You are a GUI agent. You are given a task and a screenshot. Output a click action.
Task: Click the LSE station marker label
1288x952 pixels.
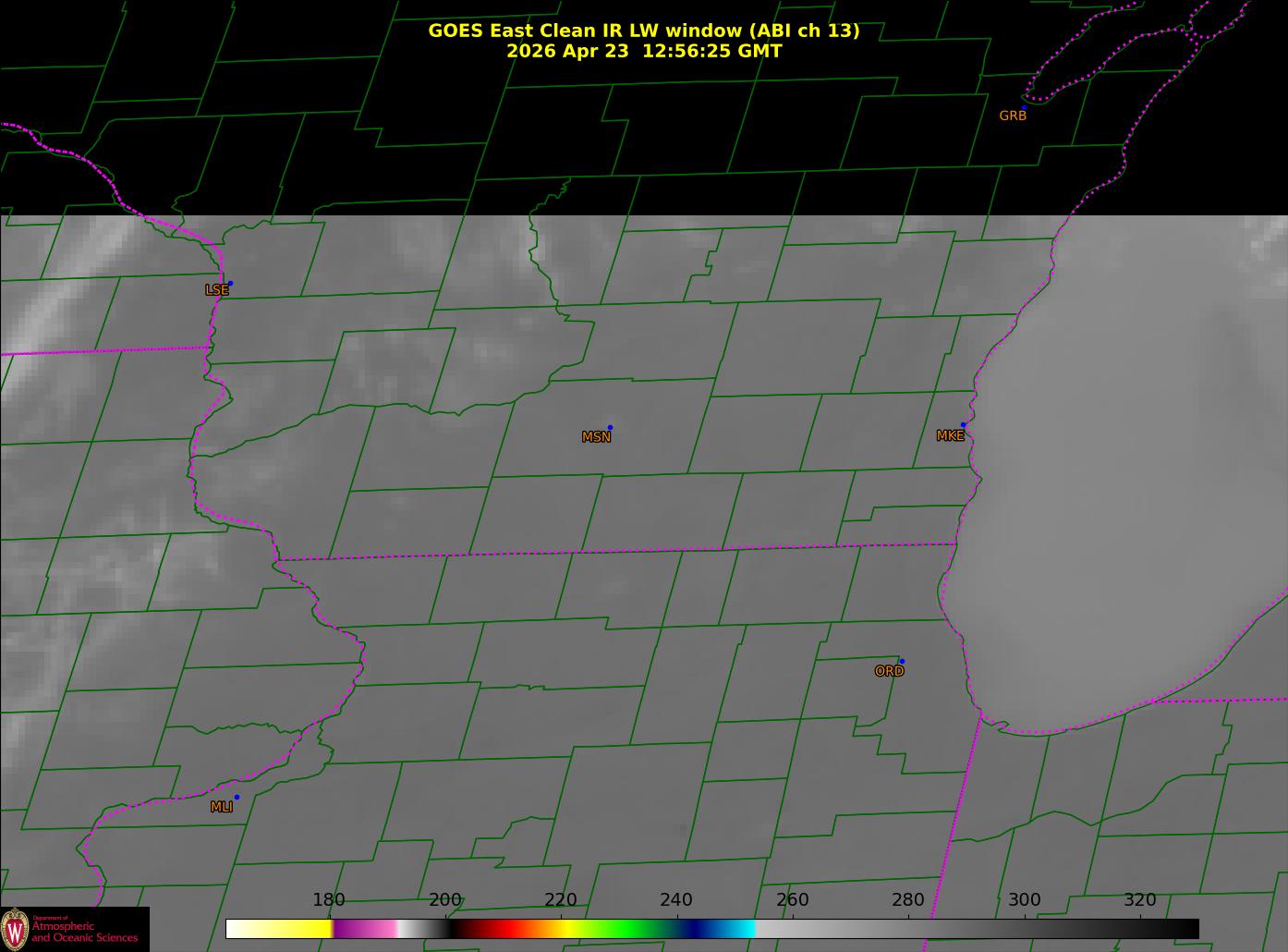(x=216, y=290)
